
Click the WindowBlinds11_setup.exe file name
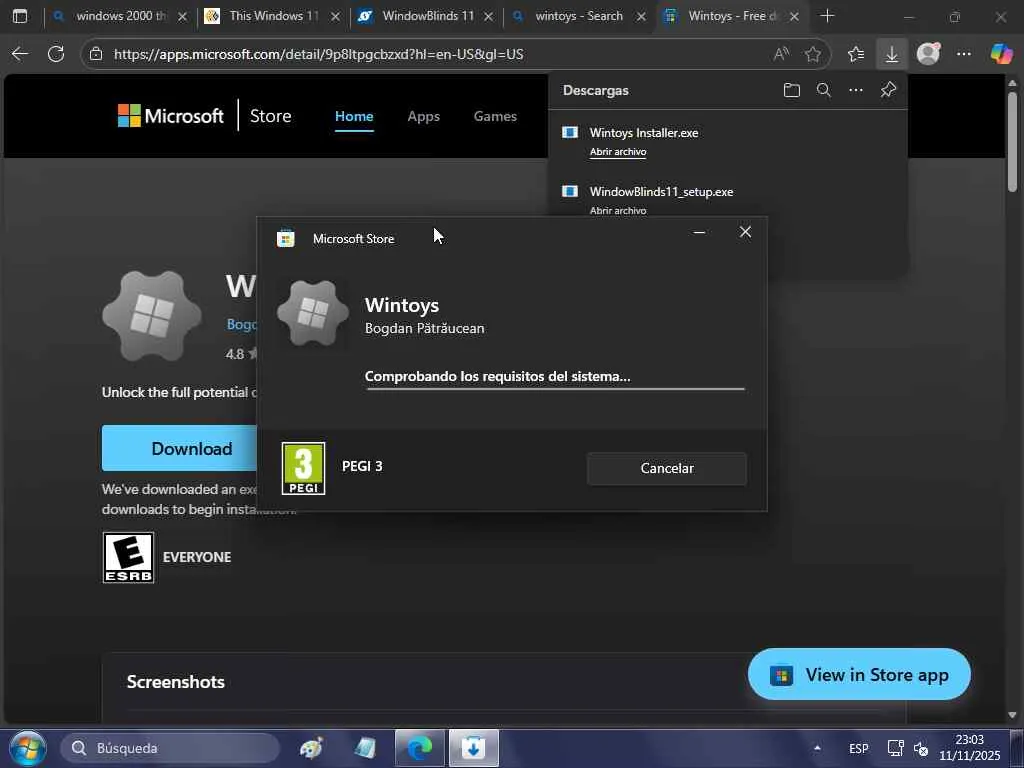[662, 191]
